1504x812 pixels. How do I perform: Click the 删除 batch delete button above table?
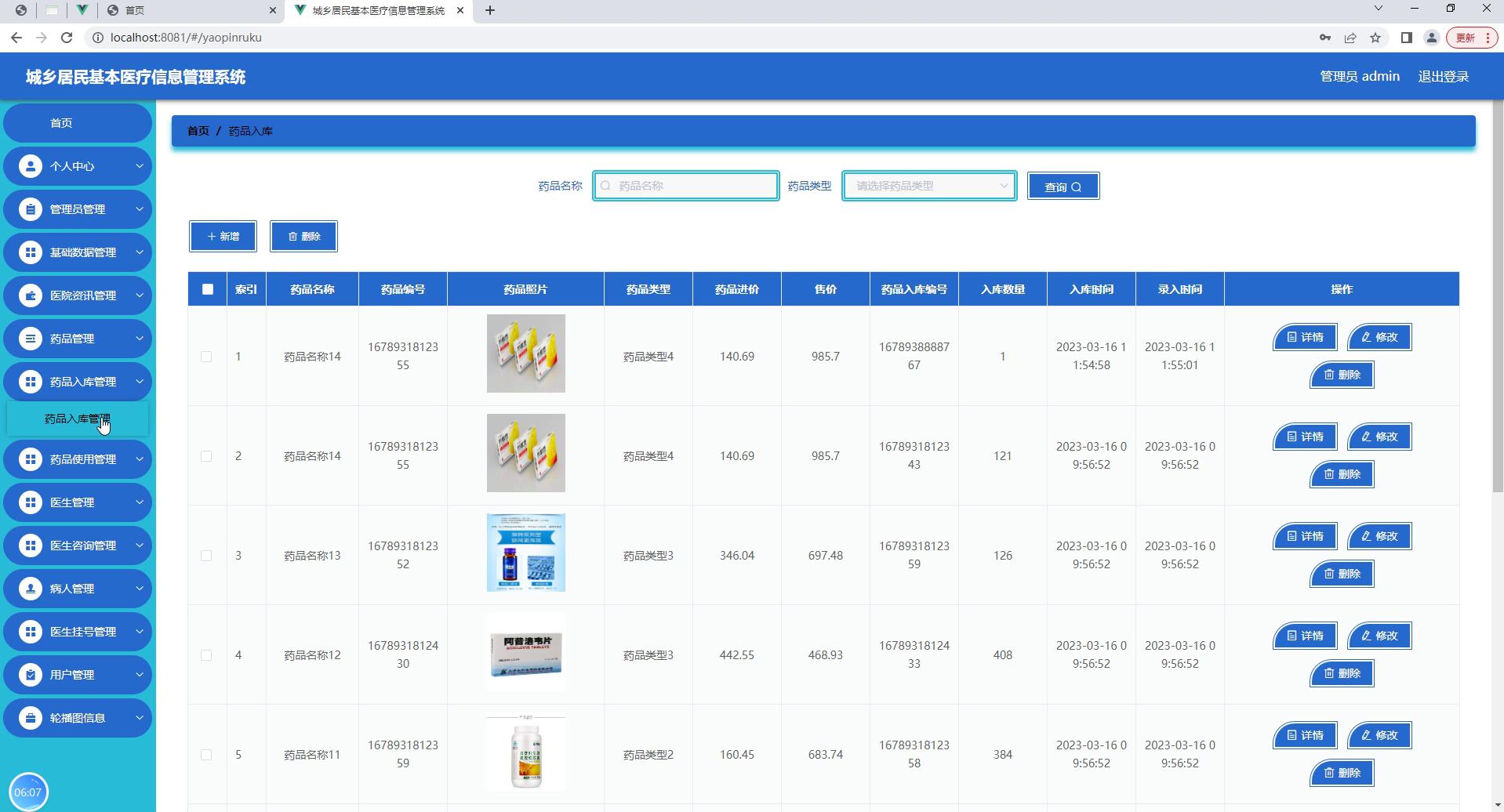click(x=303, y=236)
